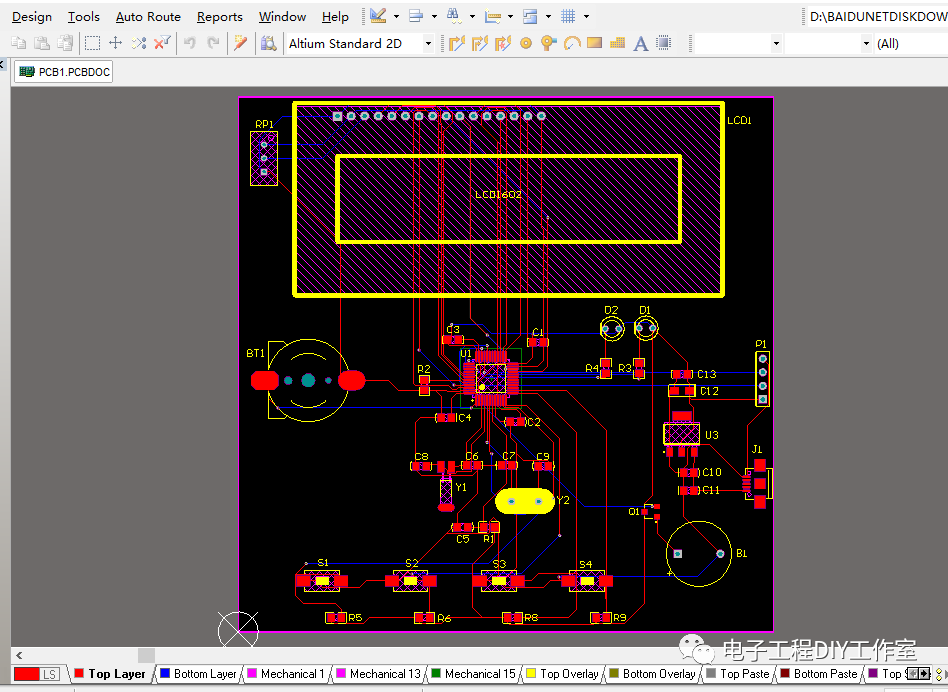Click the Select Inside Area tool
948x692 pixels.
(92, 43)
